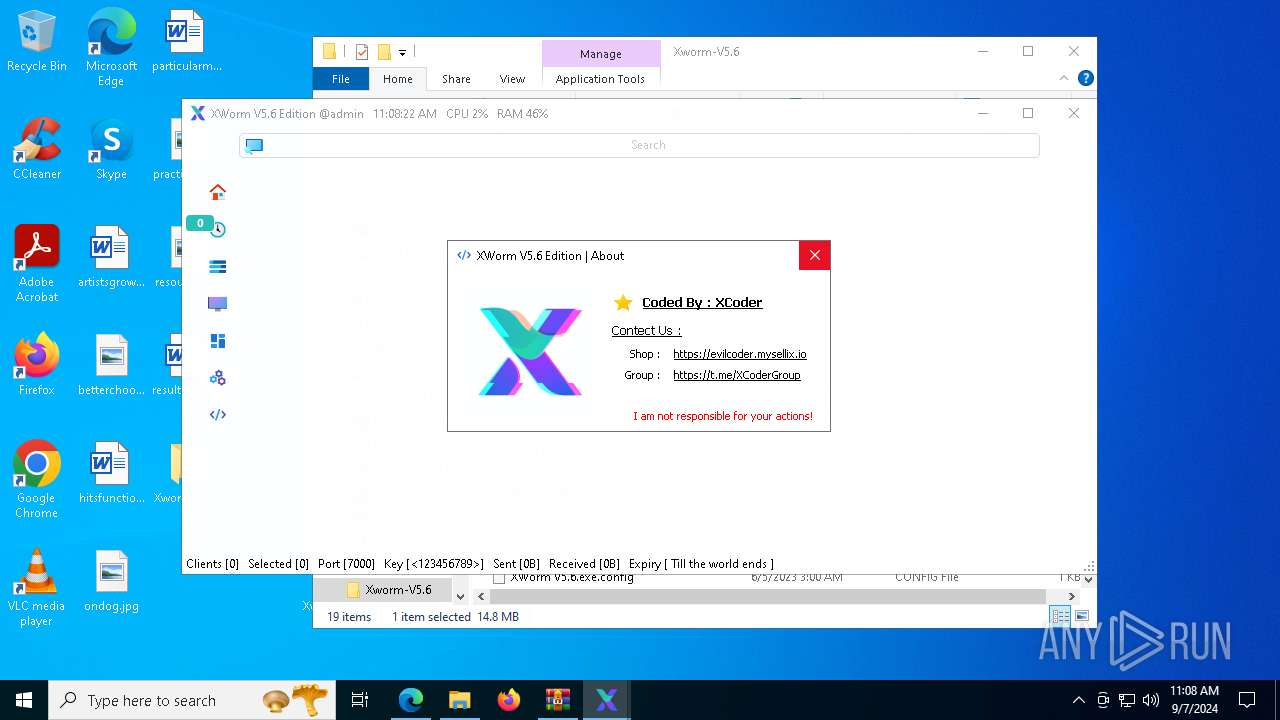This screenshot has height=720, width=1280.
Task: Open CCleaner desktop shortcut
Action: (37, 150)
